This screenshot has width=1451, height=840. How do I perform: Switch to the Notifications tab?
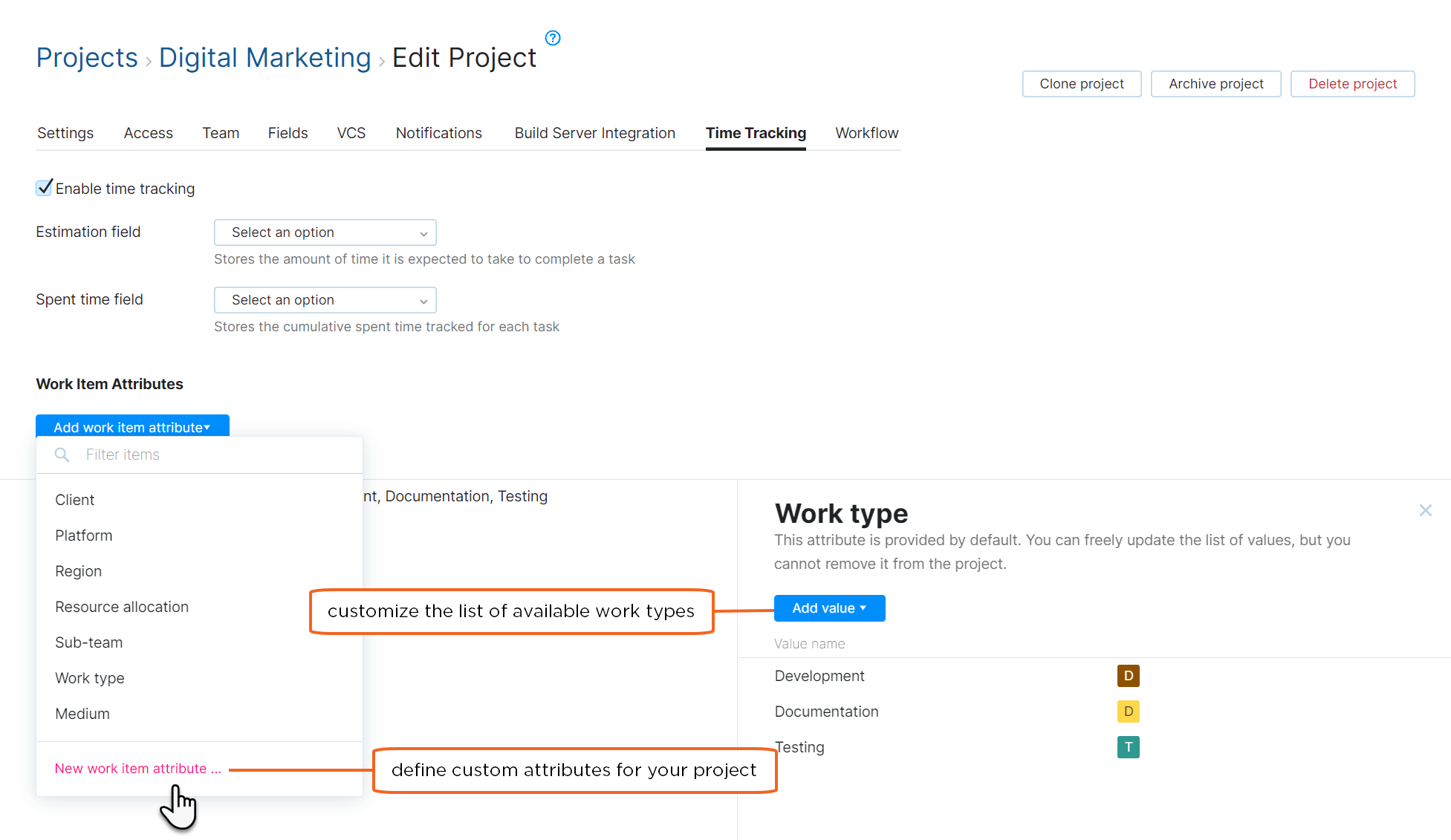point(438,133)
